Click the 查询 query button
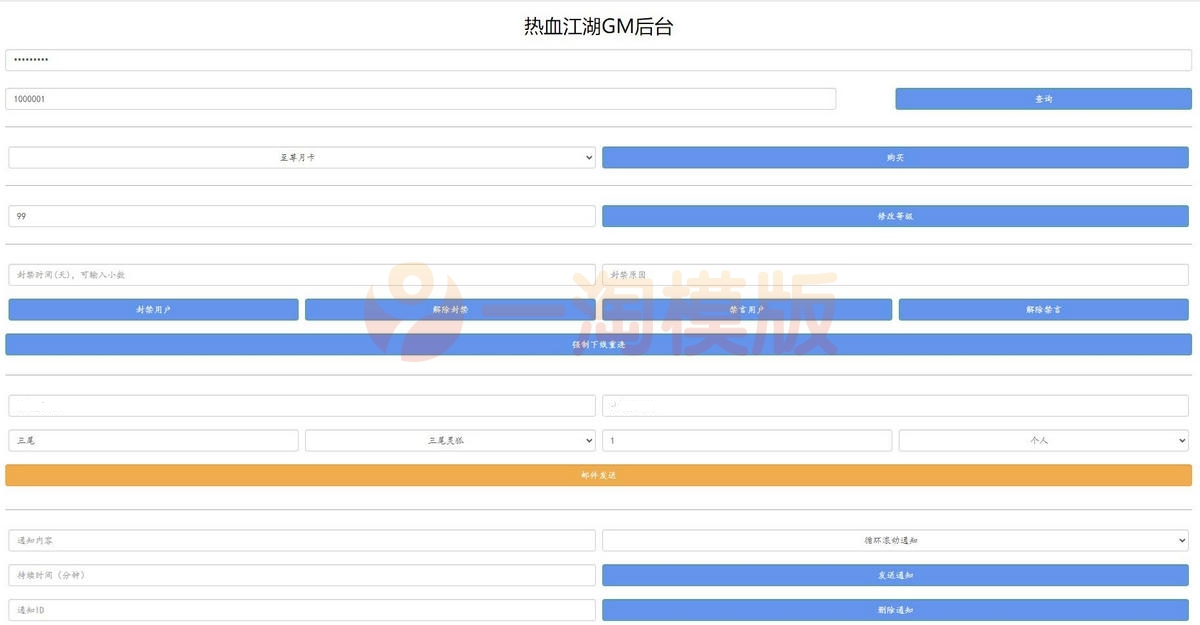This screenshot has width=1200, height=625. point(1042,98)
